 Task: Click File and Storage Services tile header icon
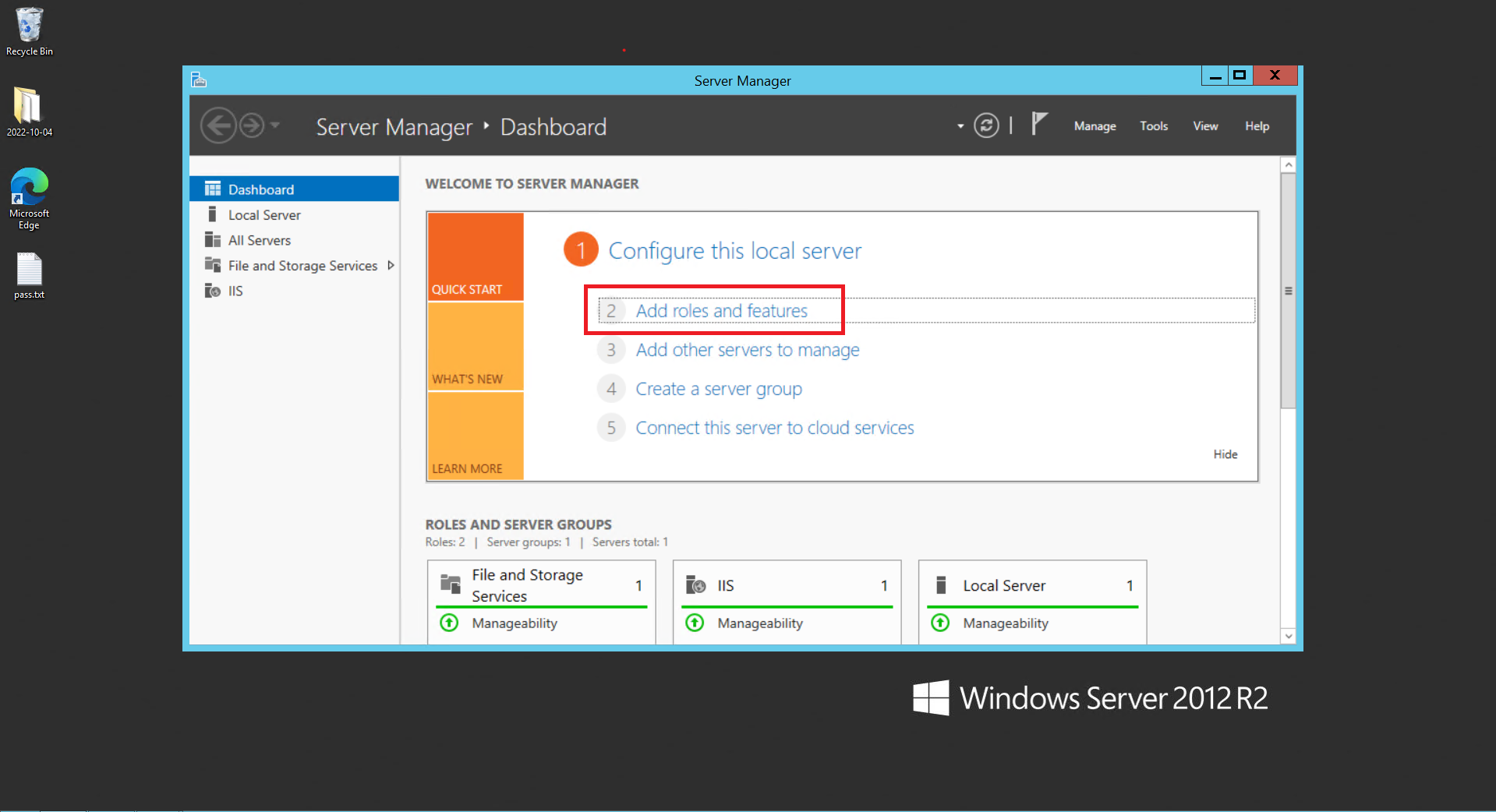point(451,584)
